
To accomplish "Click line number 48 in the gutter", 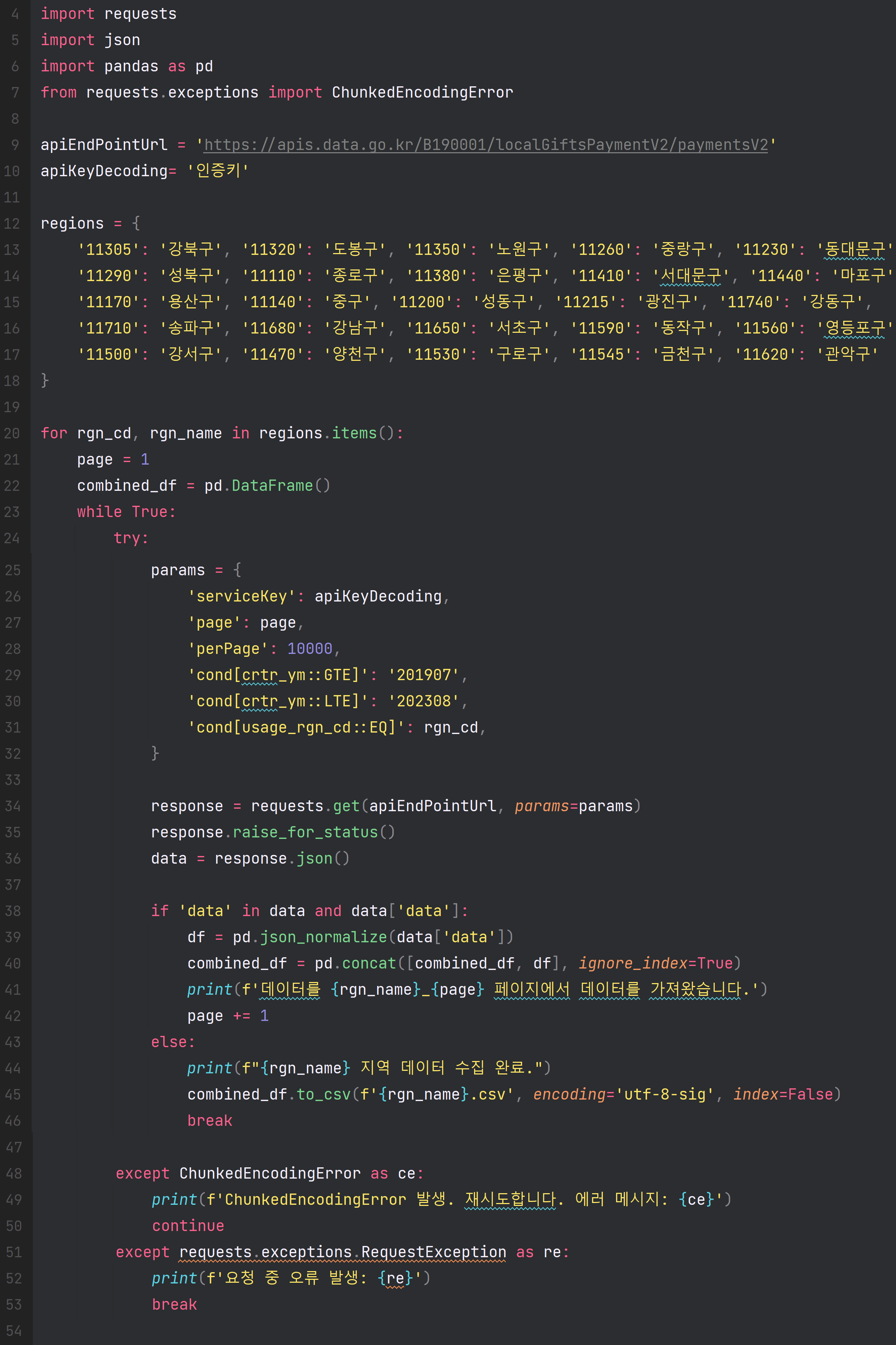I will point(13,1174).
